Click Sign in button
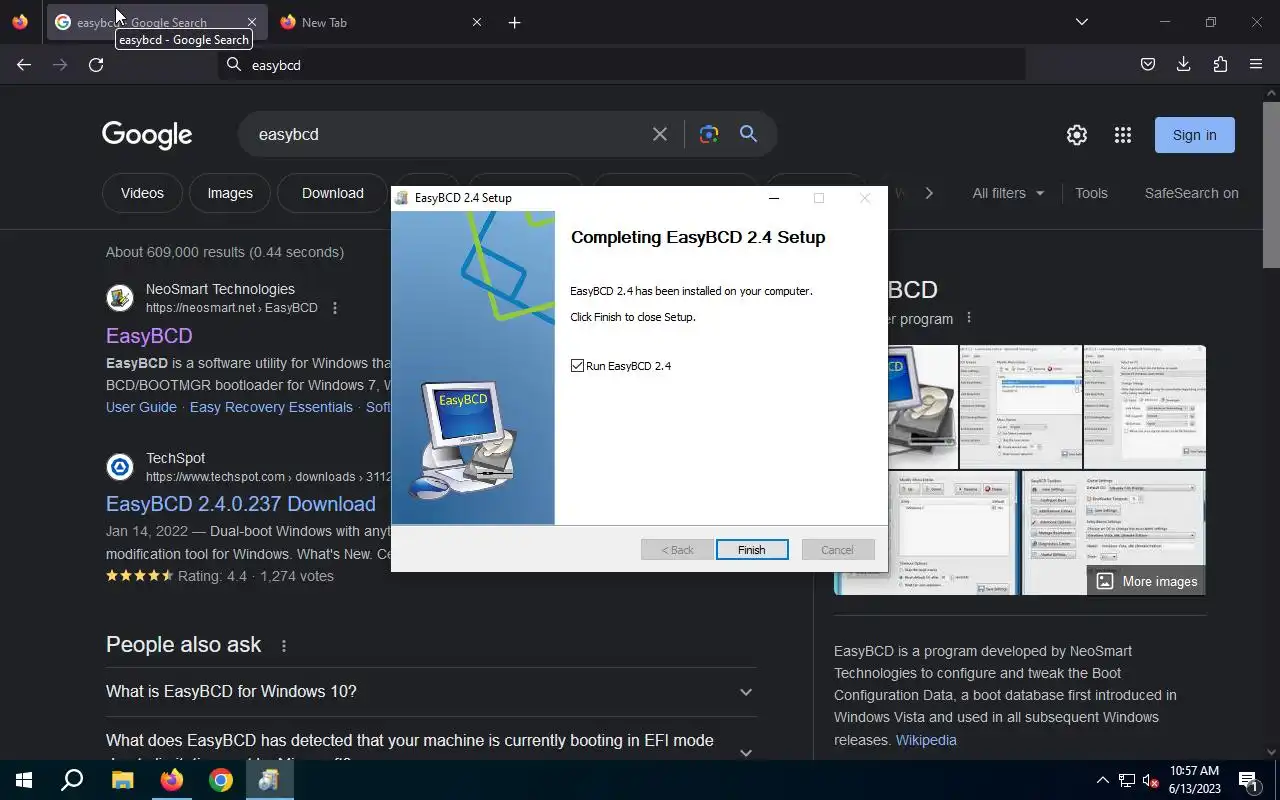1280x800 pixels. coord(1195,135)
